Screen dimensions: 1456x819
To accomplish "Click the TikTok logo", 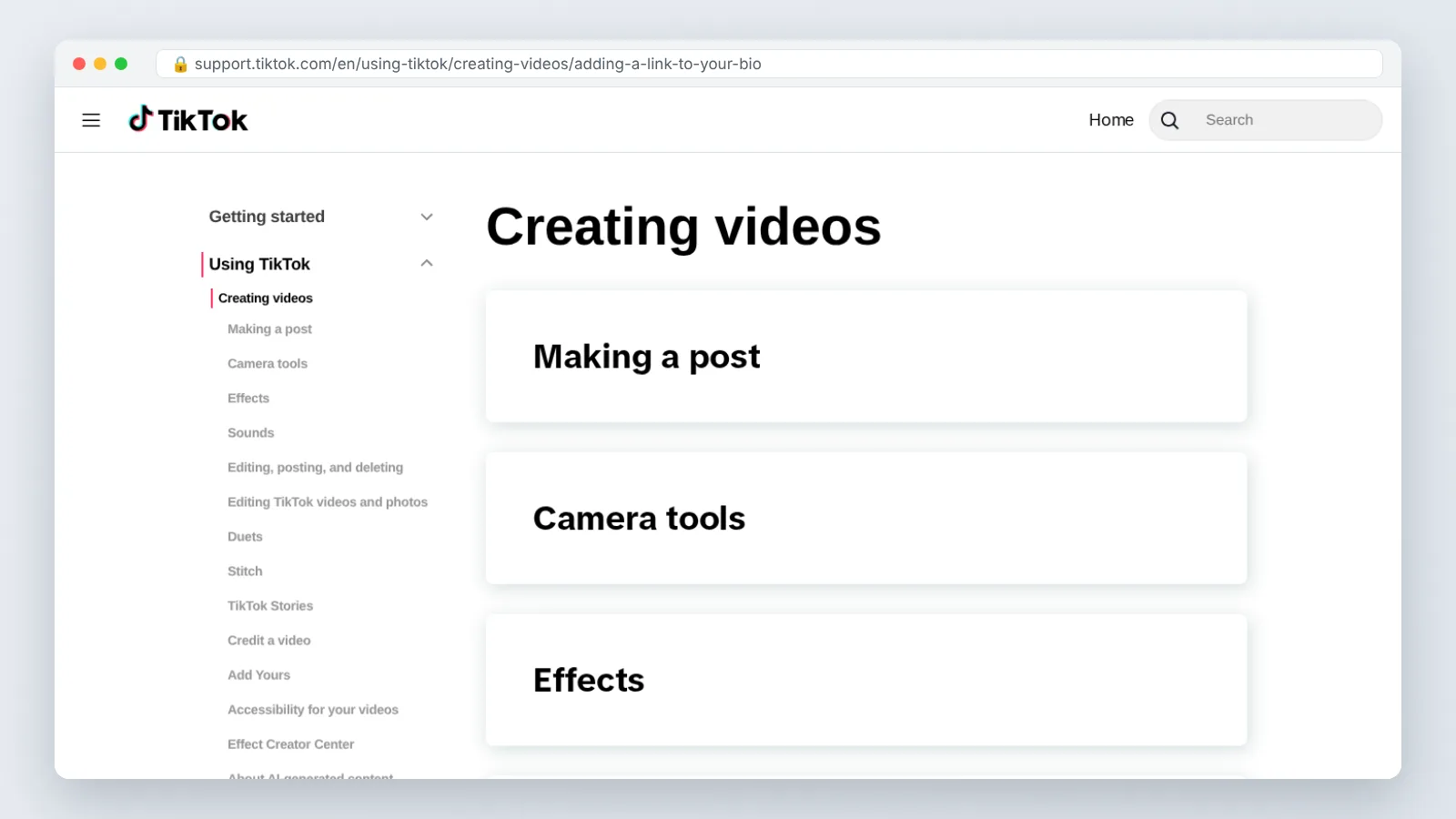I will (x=188, y=119).
